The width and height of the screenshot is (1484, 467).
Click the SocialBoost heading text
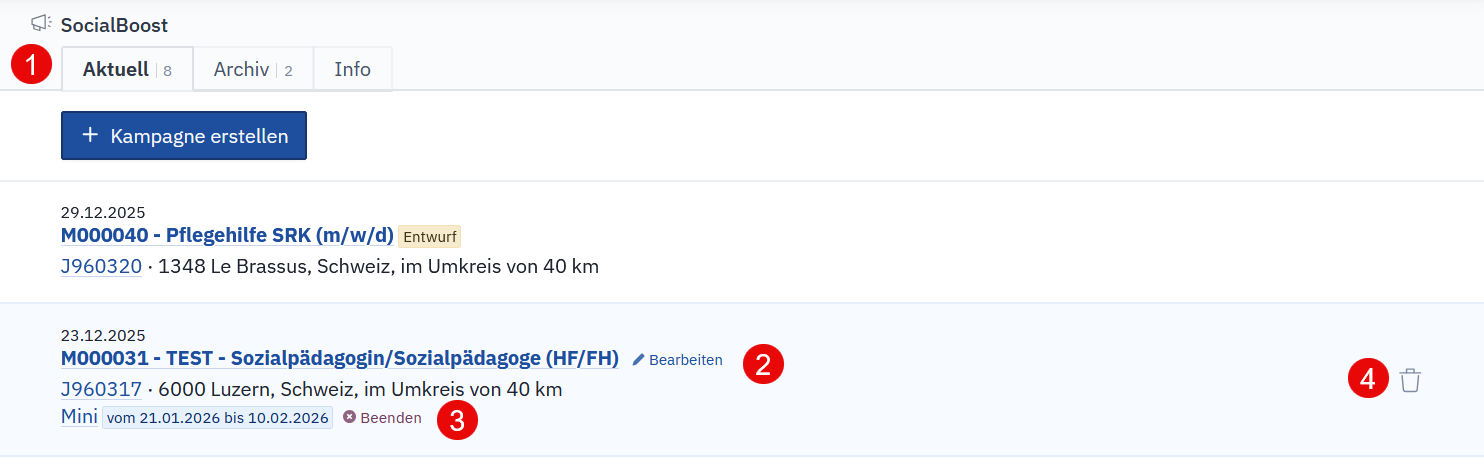[x=114, y=25]
